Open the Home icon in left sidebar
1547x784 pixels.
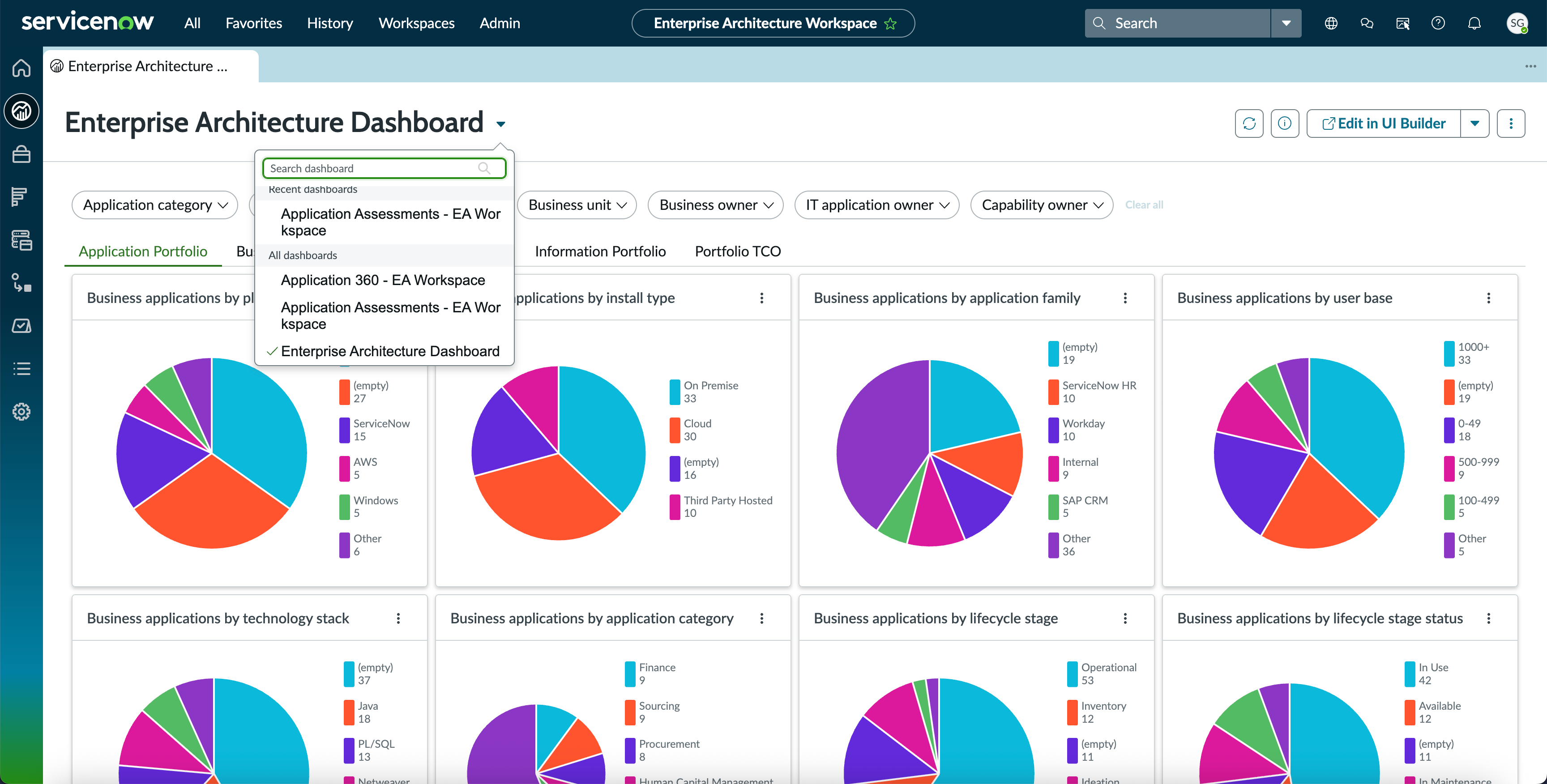coord(21,68)
